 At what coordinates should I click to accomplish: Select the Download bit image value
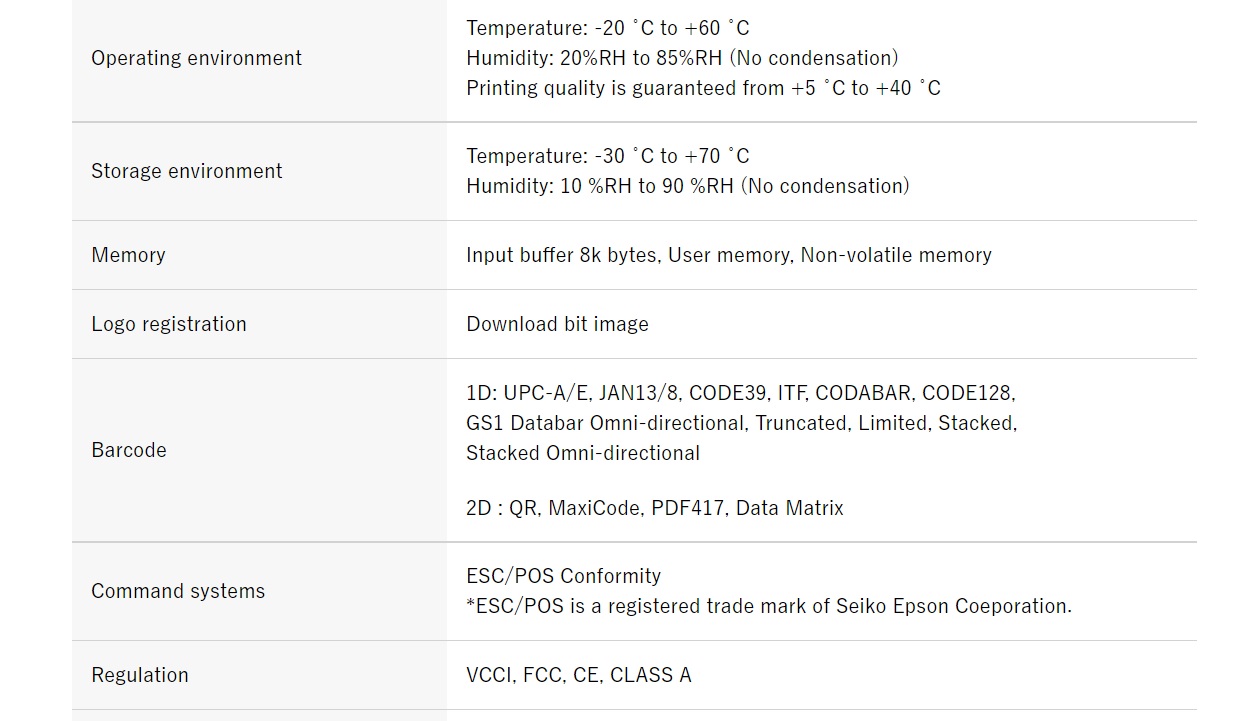click(557, 324)
